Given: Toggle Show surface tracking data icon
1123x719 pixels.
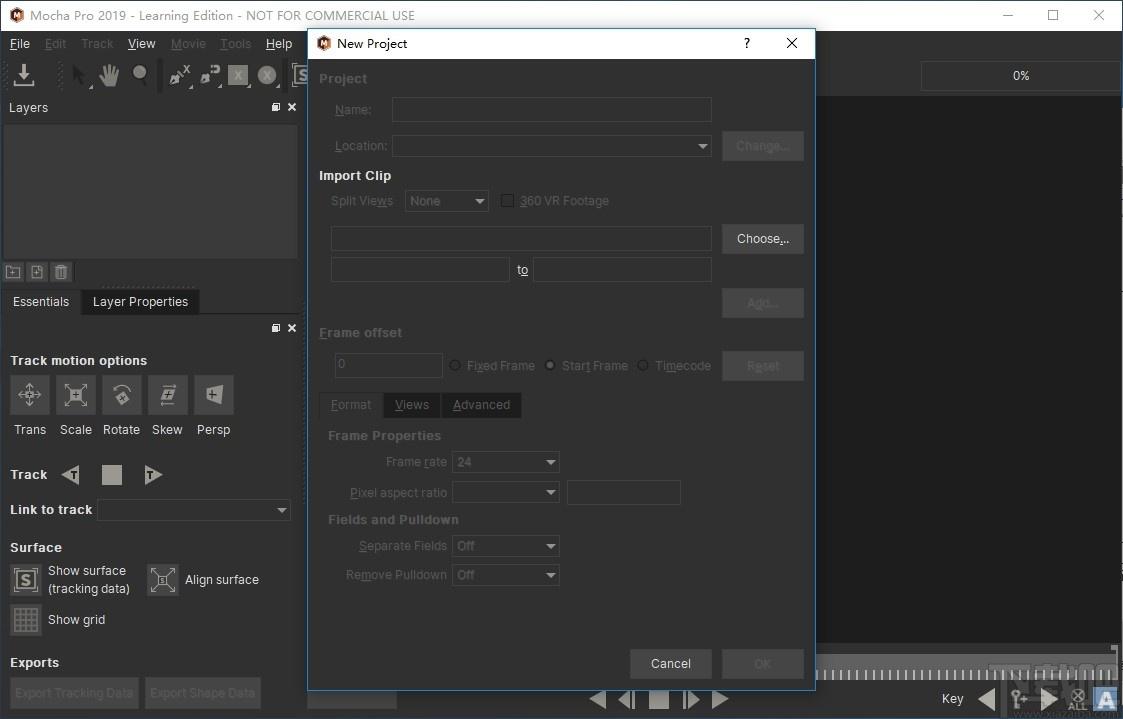Looking at the screenshot, I should pos(26,579).
